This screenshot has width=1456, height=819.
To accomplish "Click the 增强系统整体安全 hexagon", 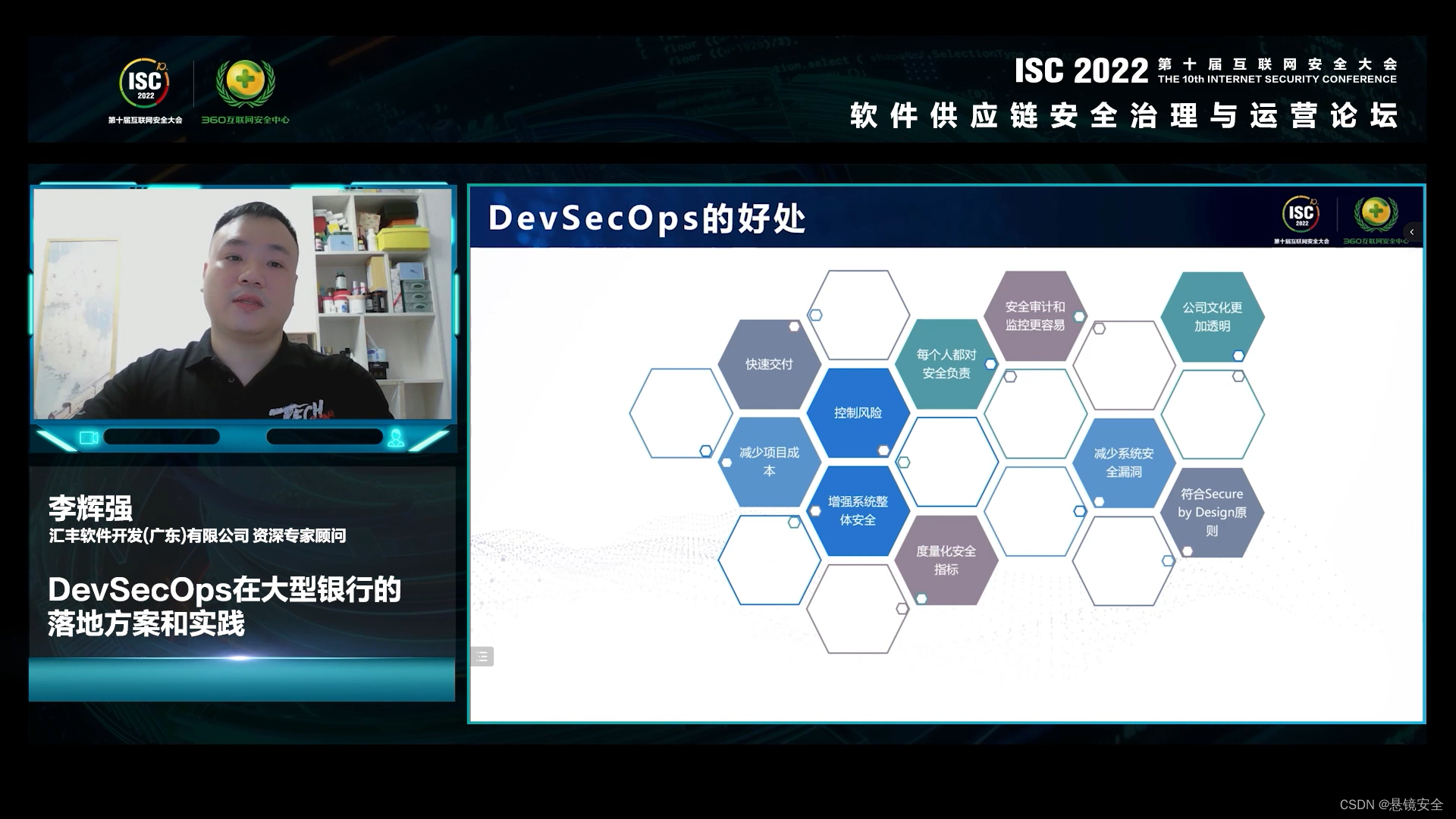I will 858,510.
